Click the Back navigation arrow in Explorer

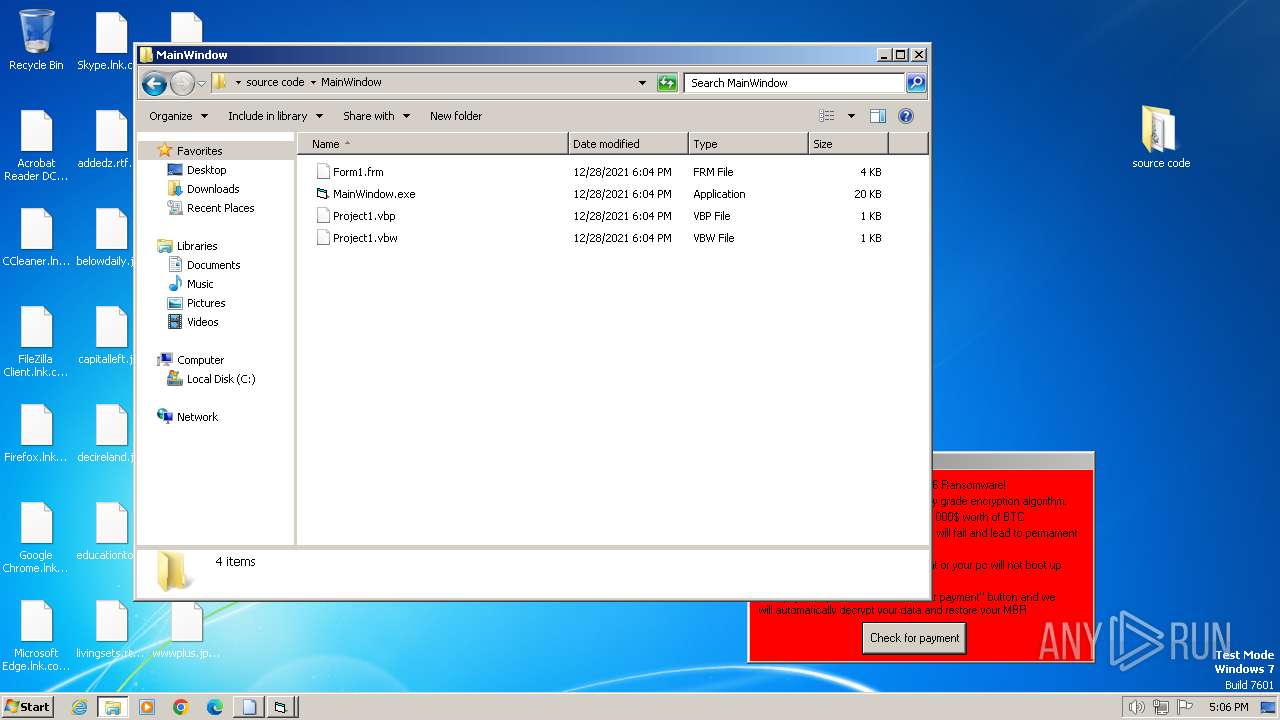tap(154, 83)
